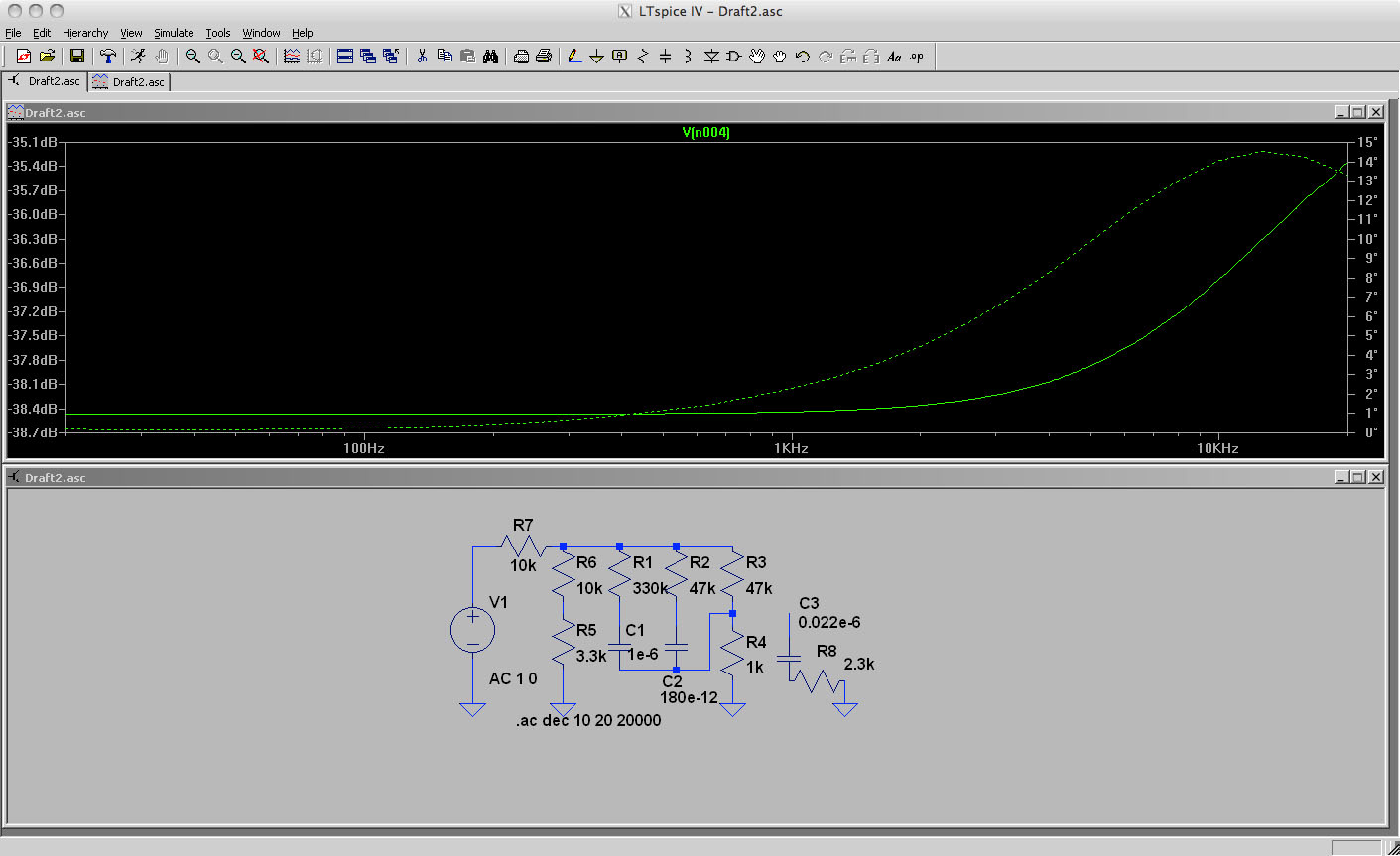Screen dimensions: 1400x856
Task: Choose the Capacitor component tool
Action: point(665,57)
